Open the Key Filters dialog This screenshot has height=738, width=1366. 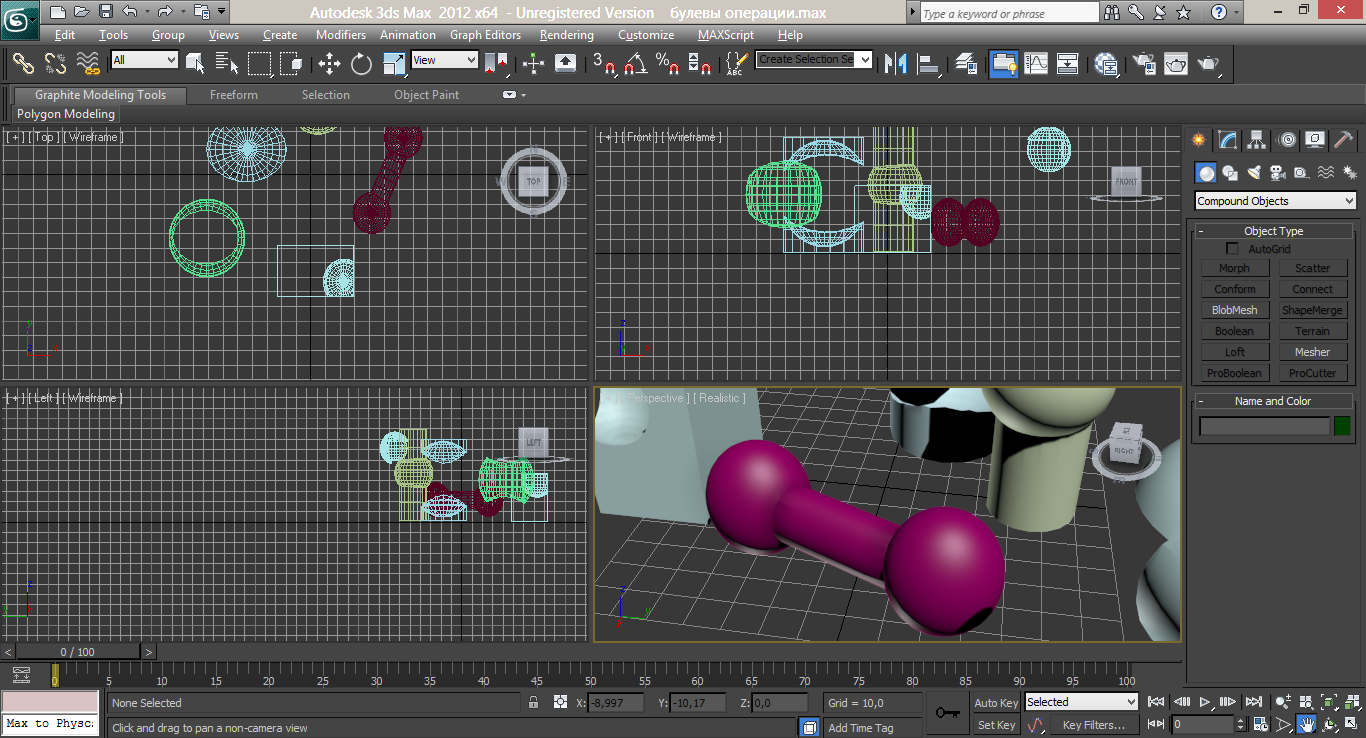(x=1093, y=725)
